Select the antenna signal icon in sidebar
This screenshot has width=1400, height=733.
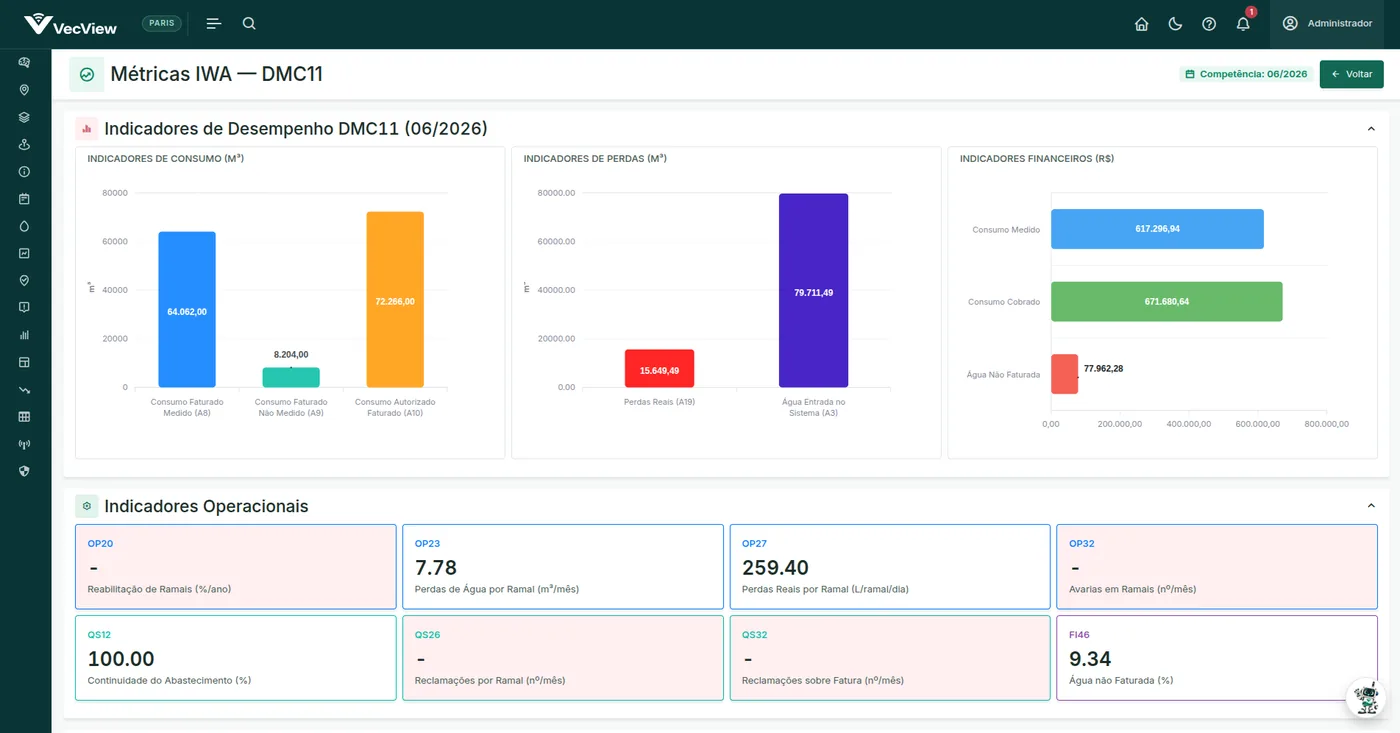click(24, 444)
